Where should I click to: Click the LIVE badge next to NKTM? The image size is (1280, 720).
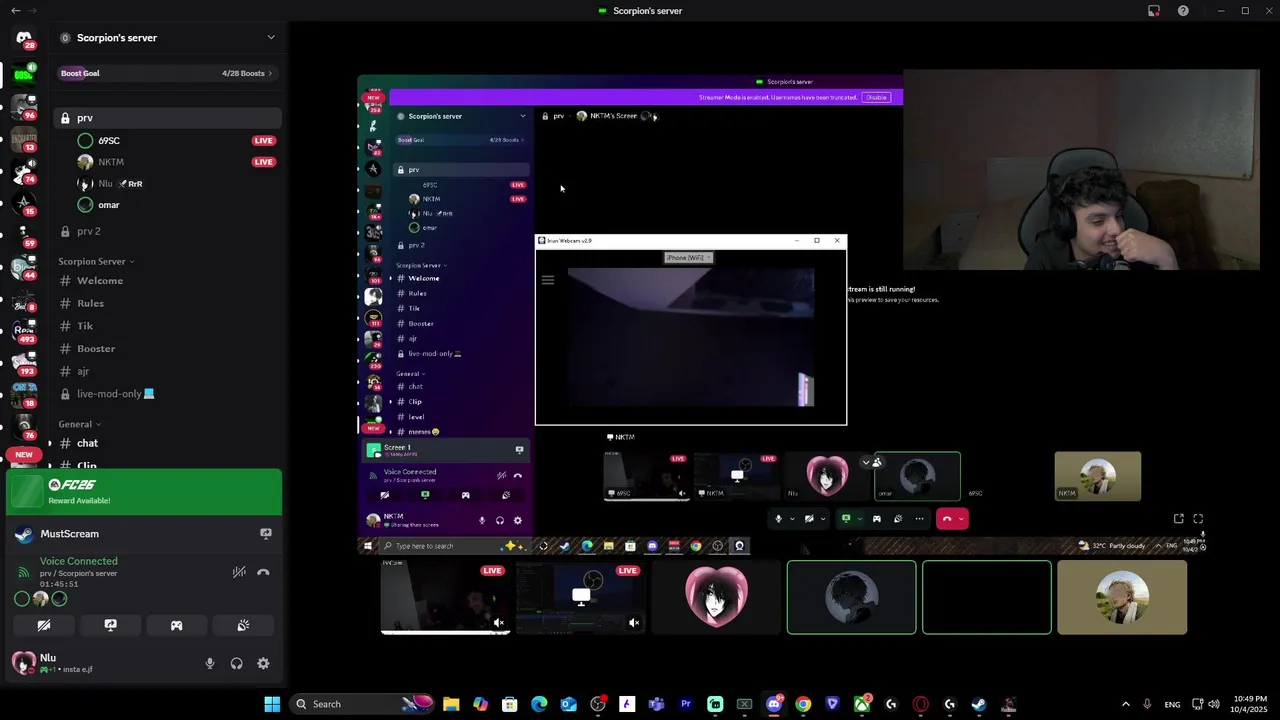263,162
